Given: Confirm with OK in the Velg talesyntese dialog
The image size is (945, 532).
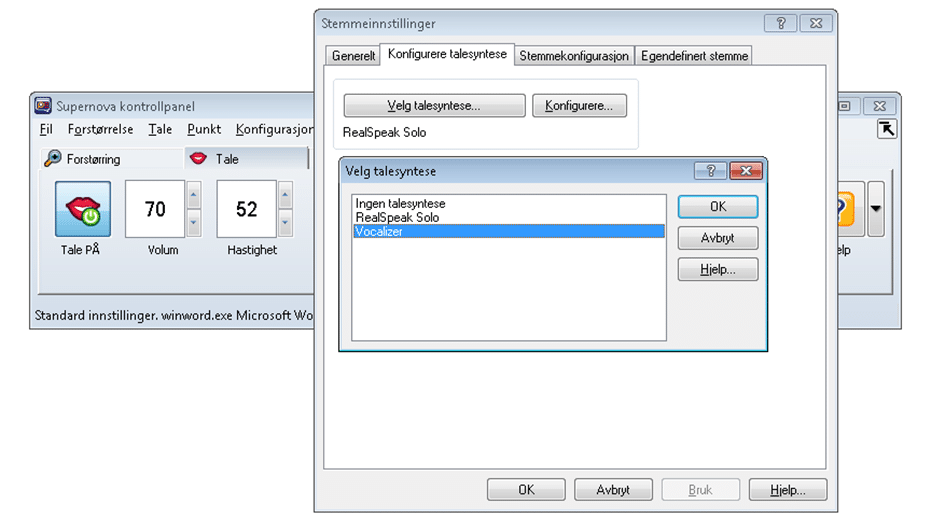Looking at the screenshot, I should pyautogui.click(x=717, y=207).
